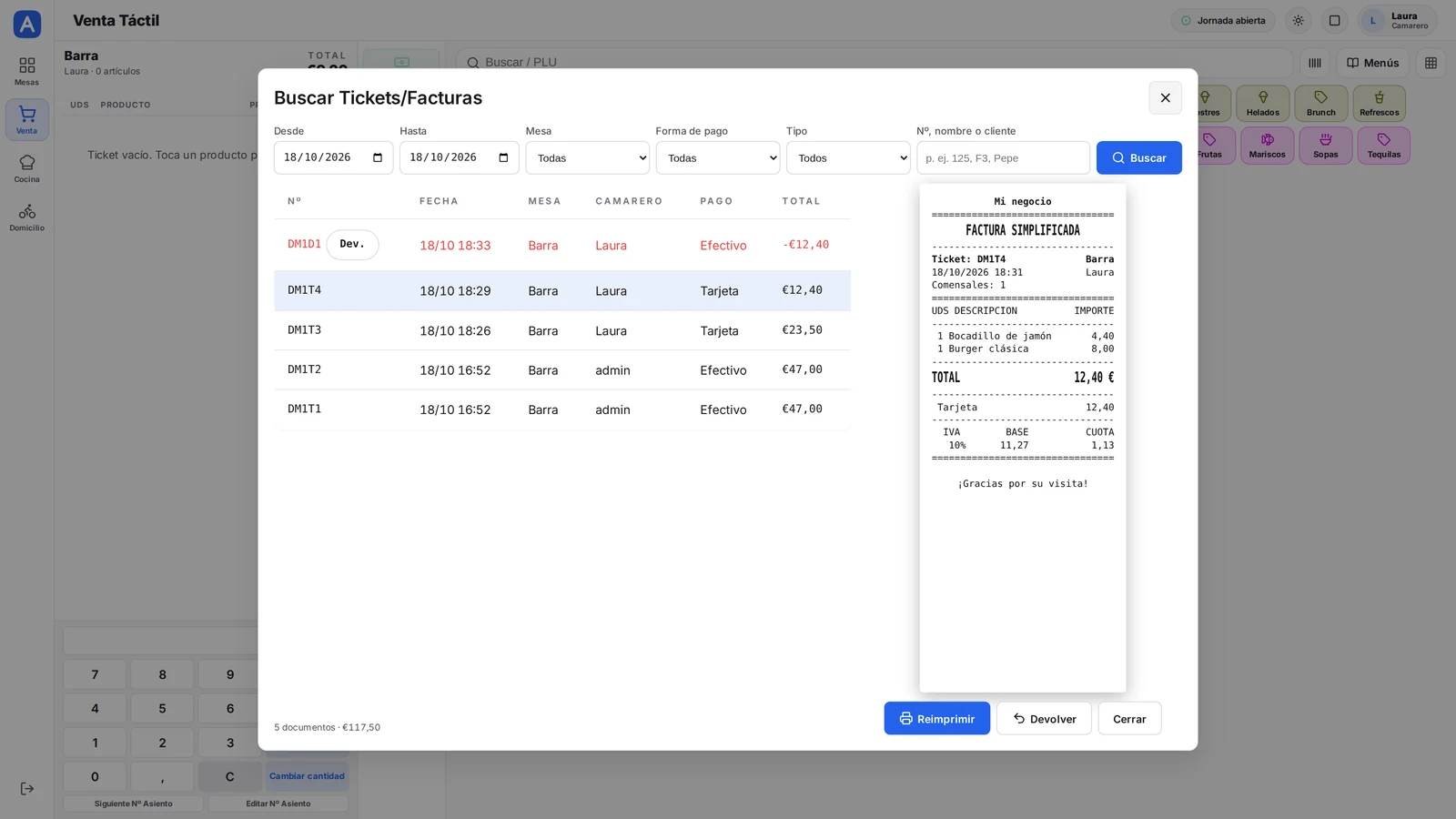Select ticket DM1T3 row
This screenshot has height=819, width=1456.
[562, 330]
